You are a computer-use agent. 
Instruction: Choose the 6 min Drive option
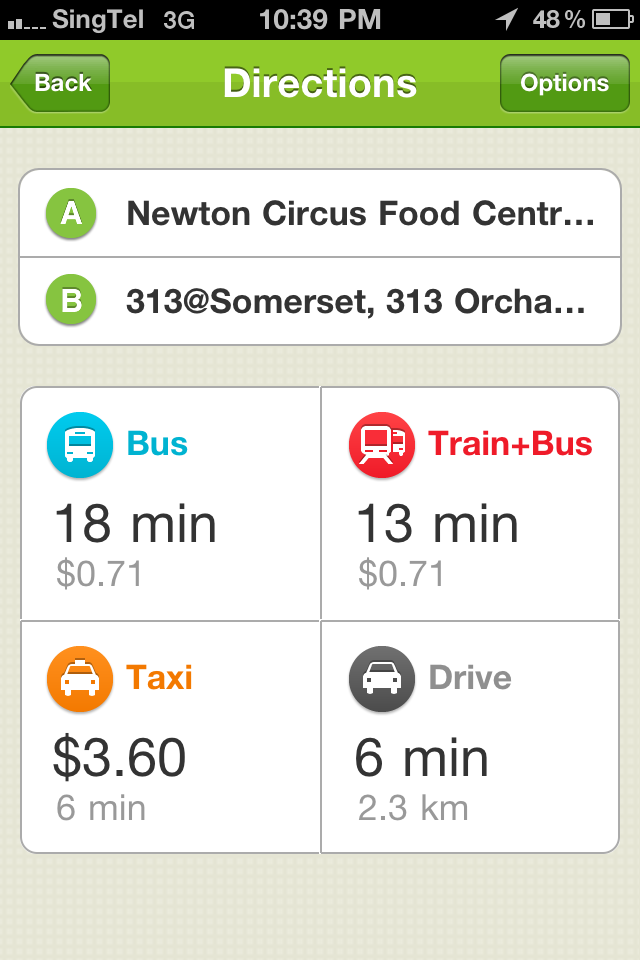(x=470, y=737)
